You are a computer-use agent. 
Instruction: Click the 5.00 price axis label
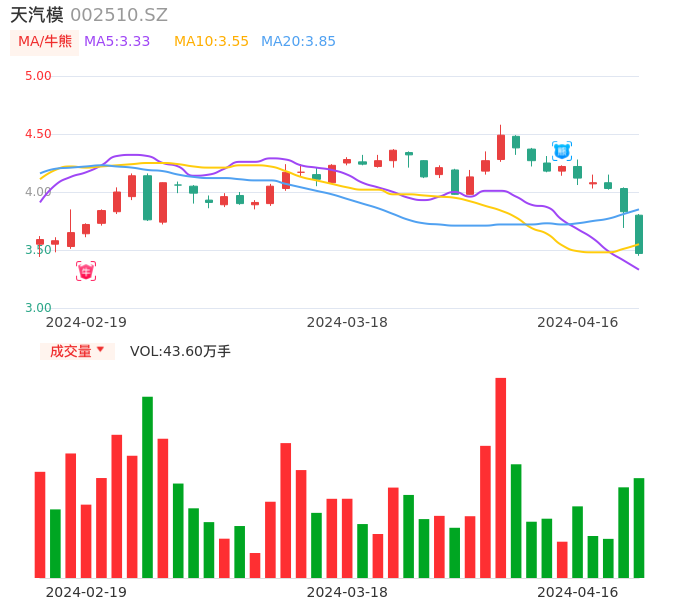(x=38, y=76)
